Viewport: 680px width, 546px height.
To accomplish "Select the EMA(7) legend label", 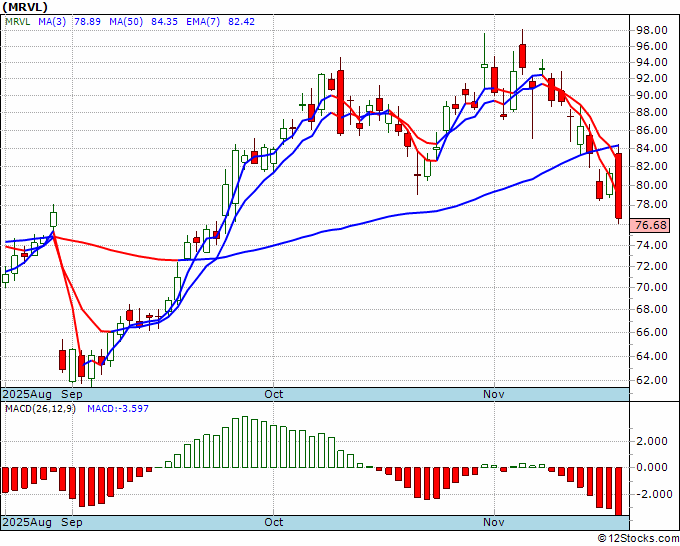I will [203, 22].
